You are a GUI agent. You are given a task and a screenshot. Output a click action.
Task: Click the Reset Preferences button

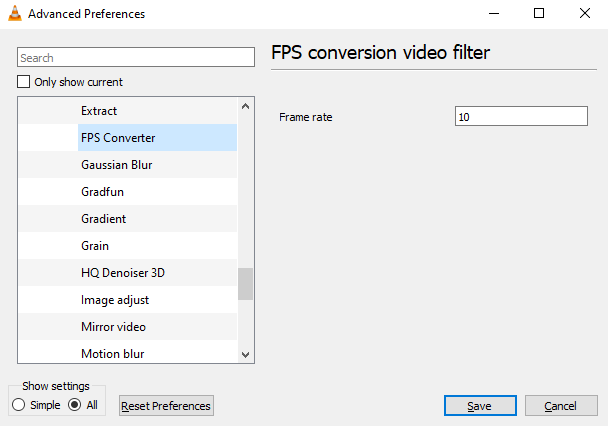pyautogui.click(x=166, y=406)
